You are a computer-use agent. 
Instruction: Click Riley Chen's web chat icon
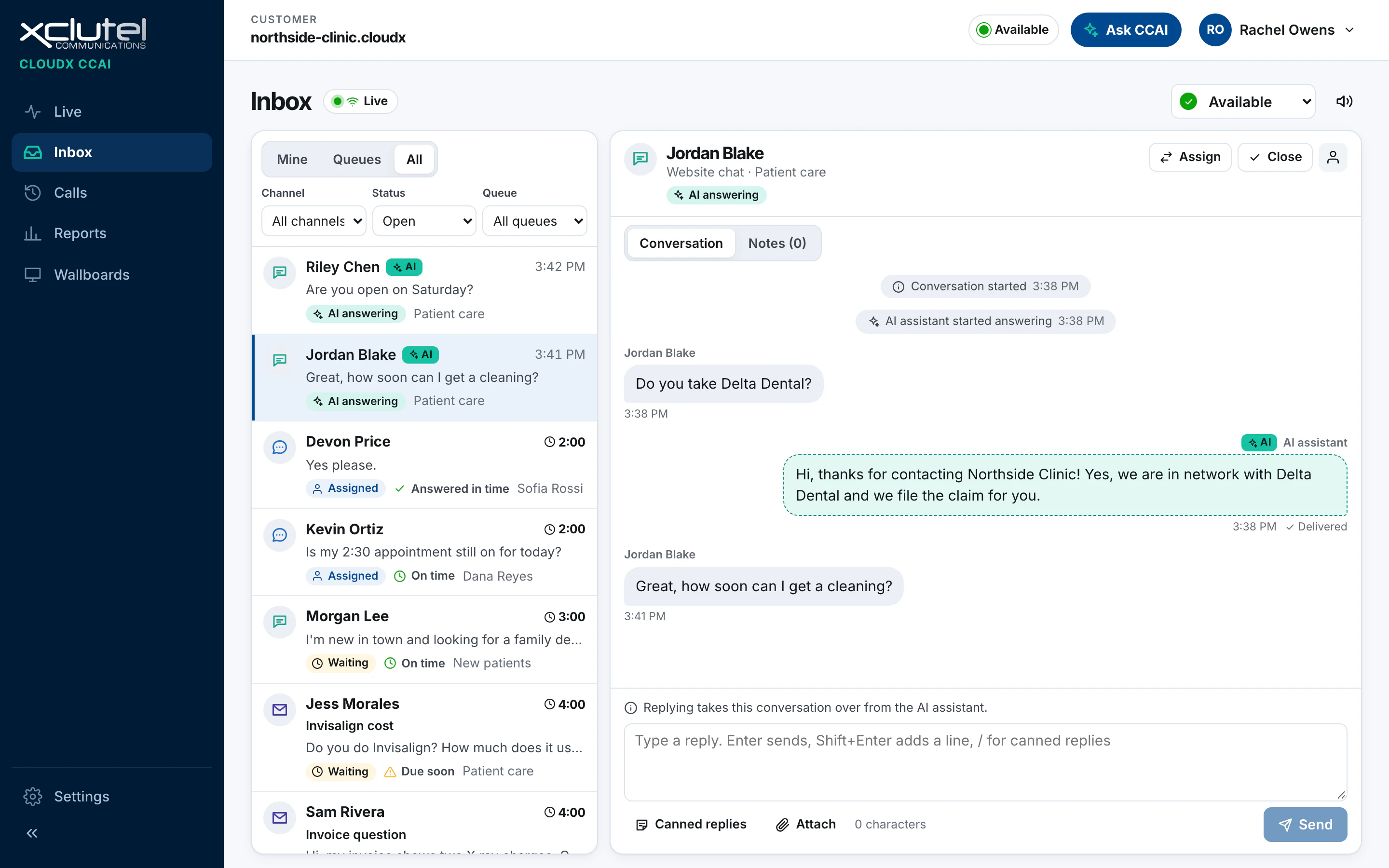tap(280, 272)
